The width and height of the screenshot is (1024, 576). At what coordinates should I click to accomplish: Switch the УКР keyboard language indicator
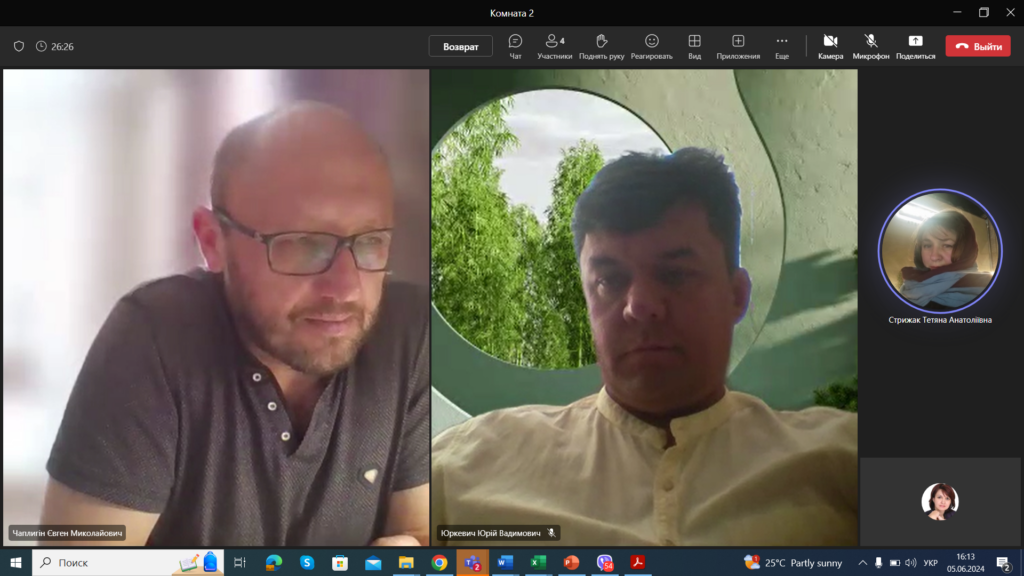pyautogui.click(x=930, y=563)
